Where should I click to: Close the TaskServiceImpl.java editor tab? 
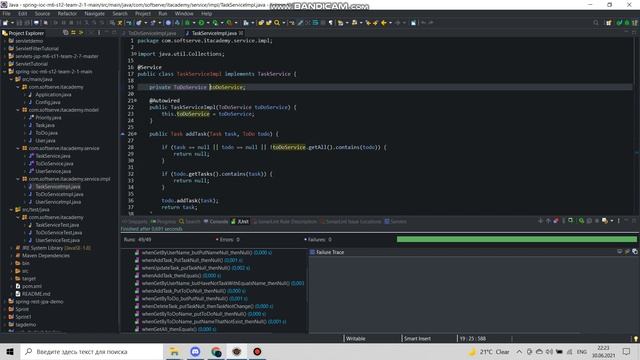coord(241,33)
